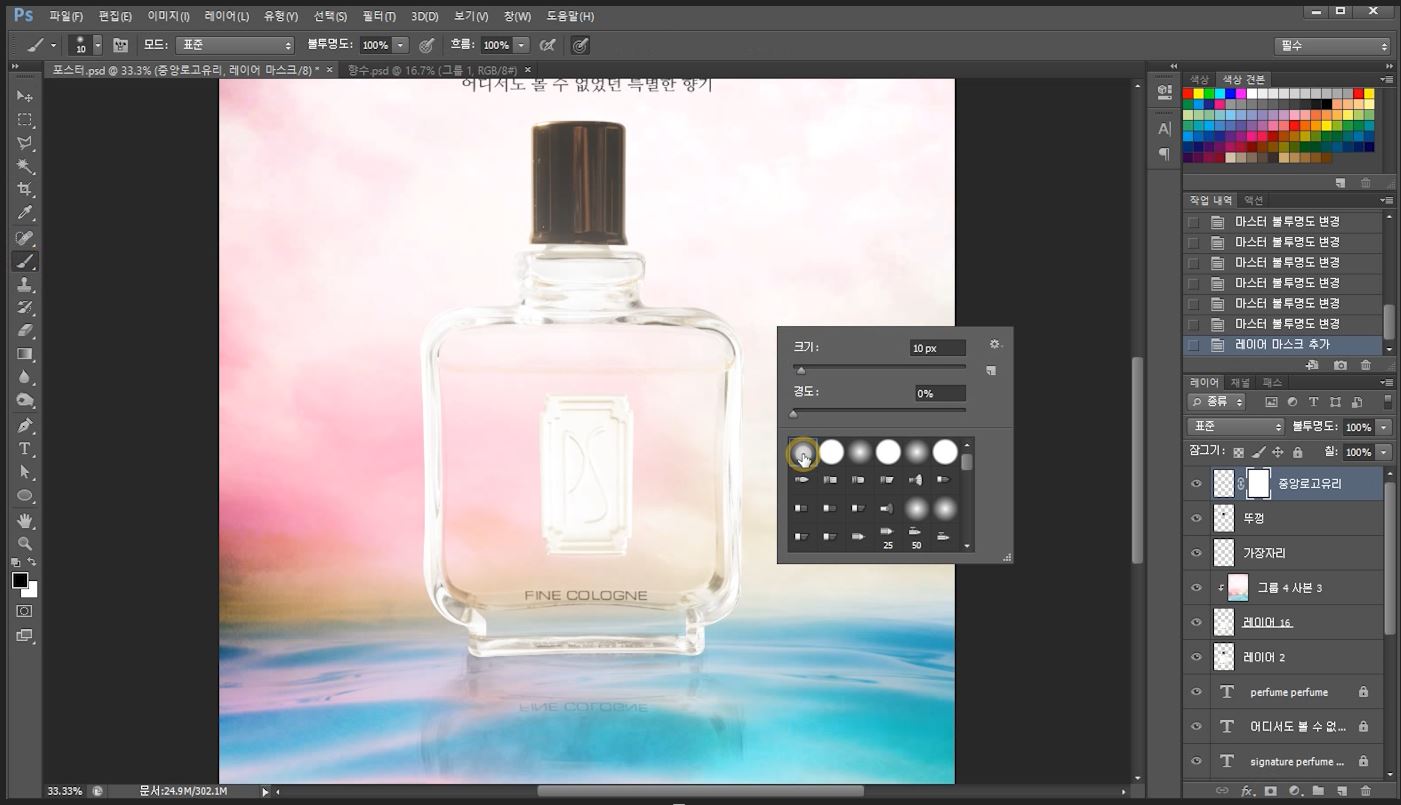The image size is (1401, 805).
Task: Open the 필수 workspace dropdown
Action: 1333,46
